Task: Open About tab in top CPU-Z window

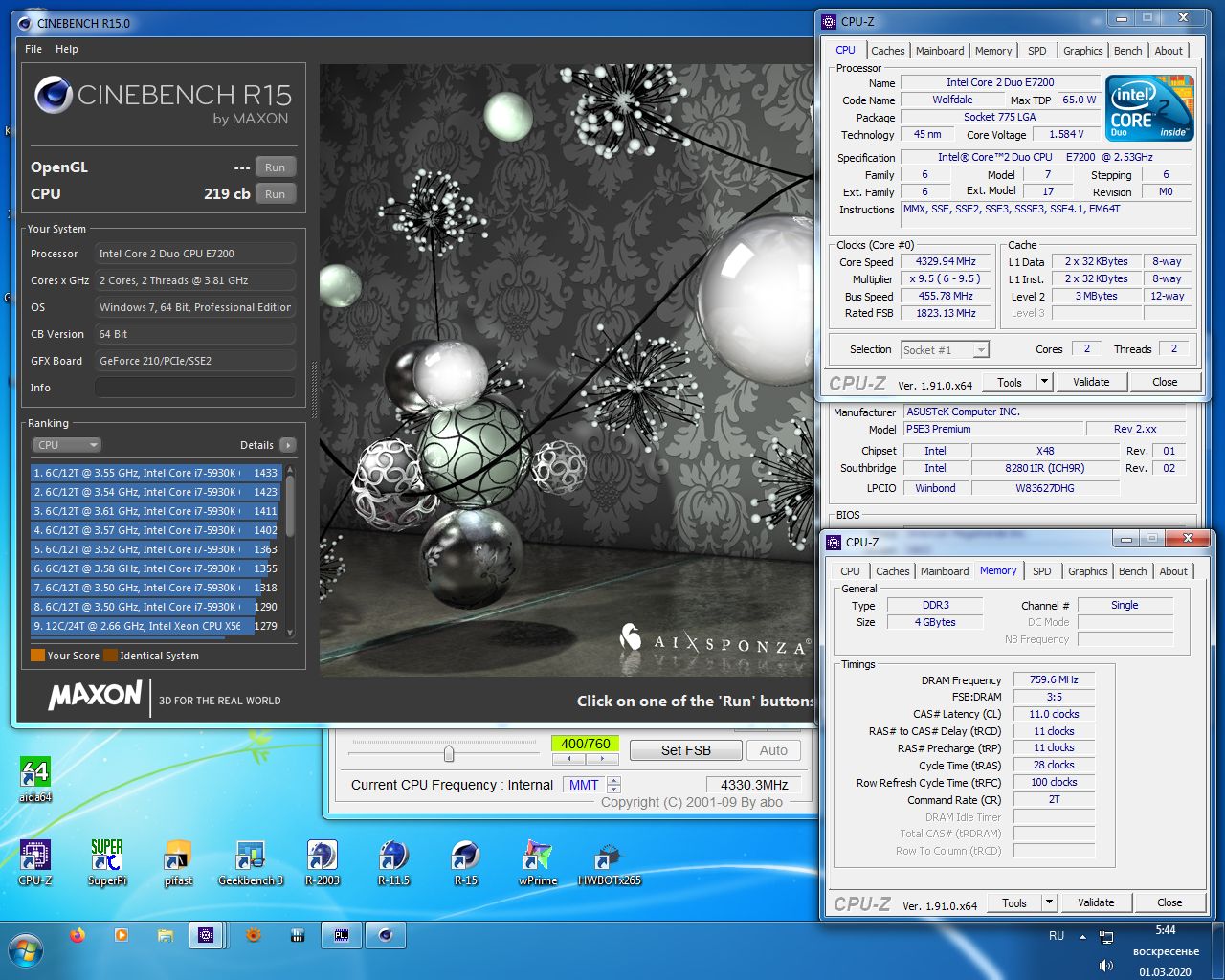Action: (1169, 51)
